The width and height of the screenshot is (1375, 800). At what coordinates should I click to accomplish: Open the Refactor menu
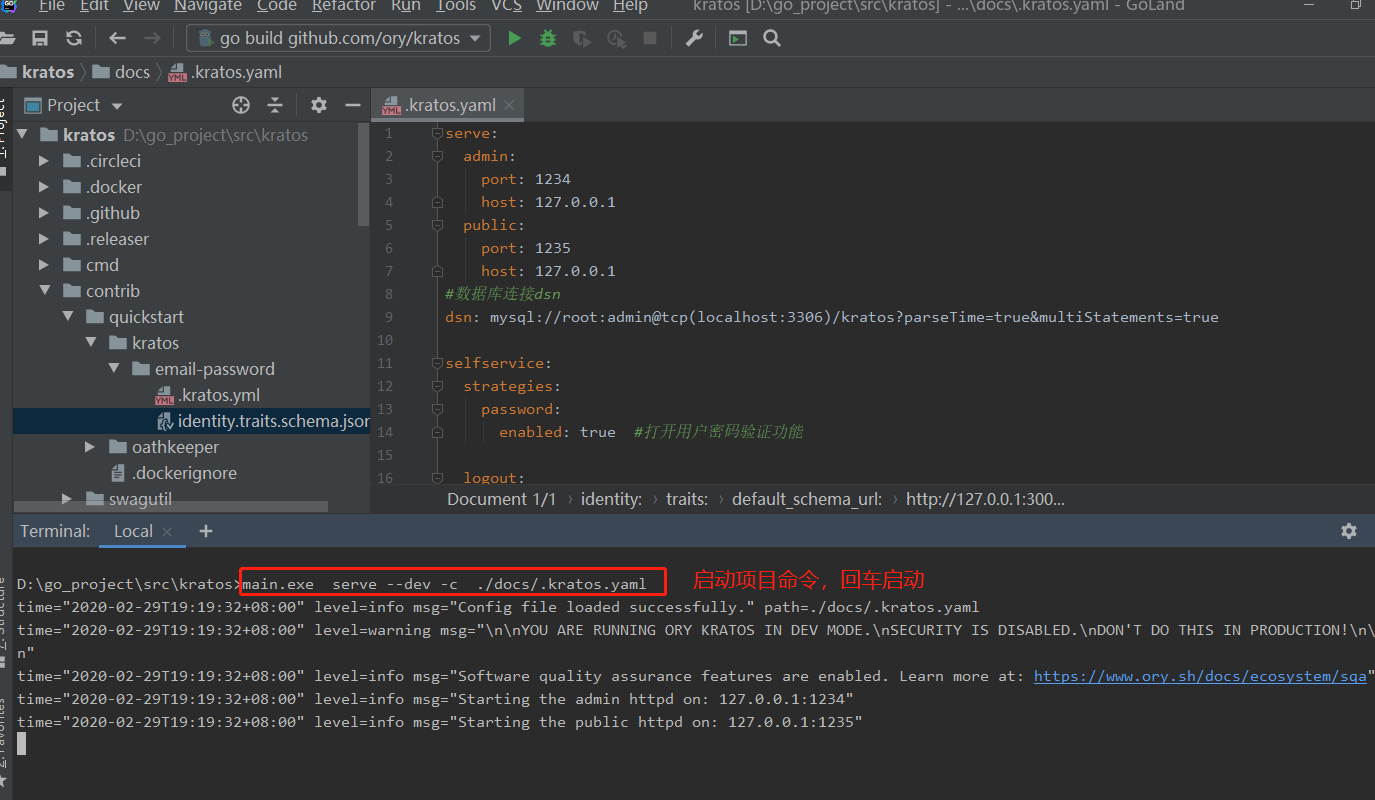(x=343, y=6)
